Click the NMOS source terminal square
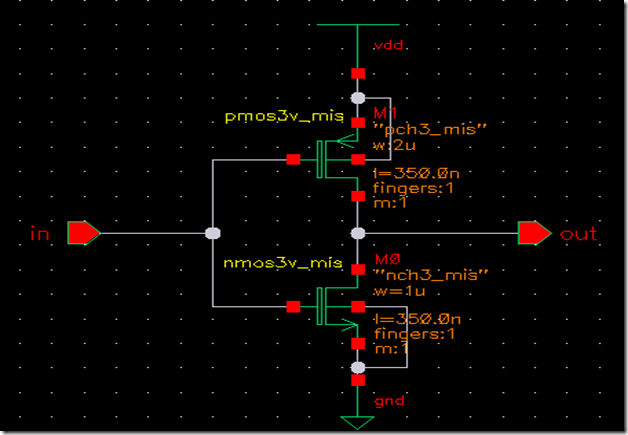This screenshot has height=435, width=628. point(358,343)
